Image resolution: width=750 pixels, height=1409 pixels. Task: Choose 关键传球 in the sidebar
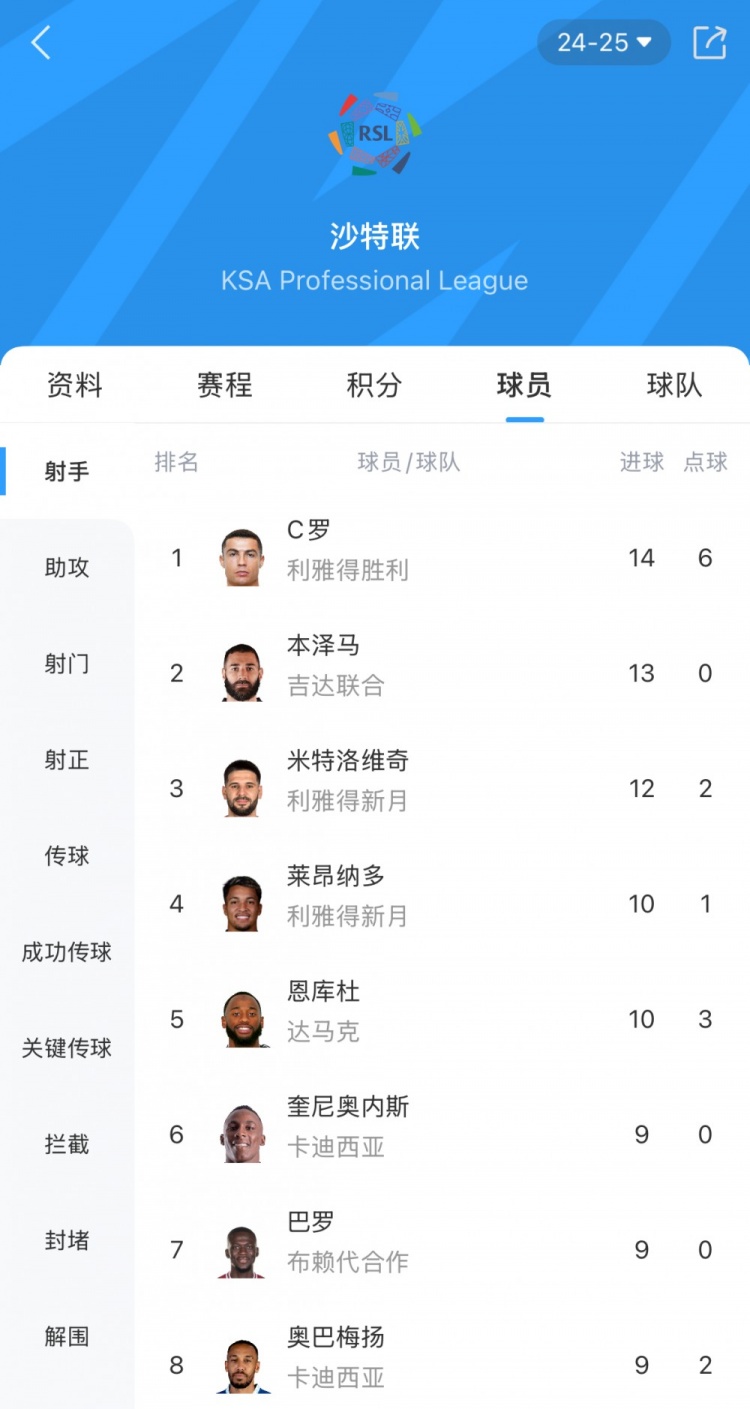[x=67, y=1048]
